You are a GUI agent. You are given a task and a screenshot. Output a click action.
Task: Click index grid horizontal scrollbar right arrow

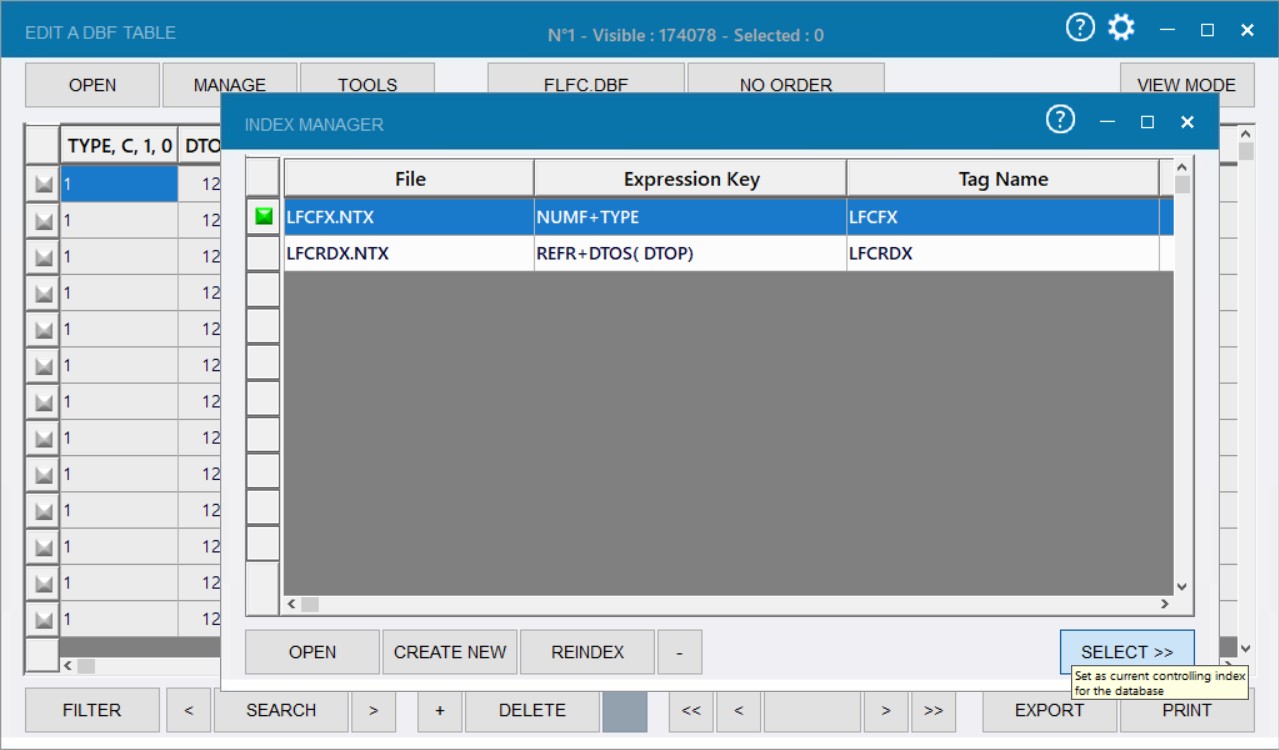pos(1165,604)
